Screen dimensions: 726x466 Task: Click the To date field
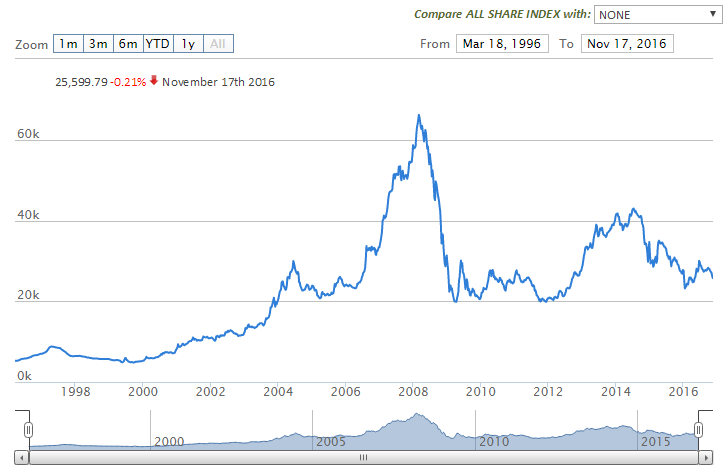pyautogui.click(x=627, y=44)
